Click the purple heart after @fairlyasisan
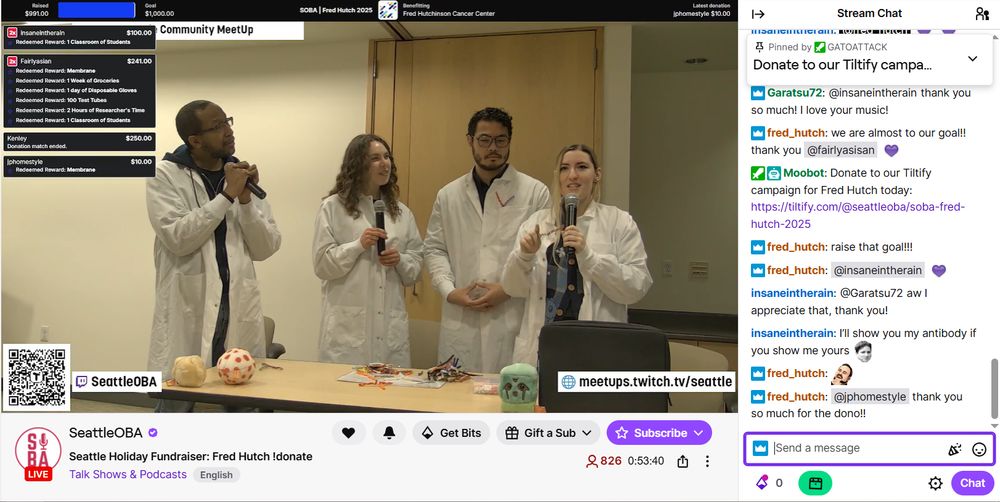Viewport: 1000px width, 502px height. click(x=891, y=151)
